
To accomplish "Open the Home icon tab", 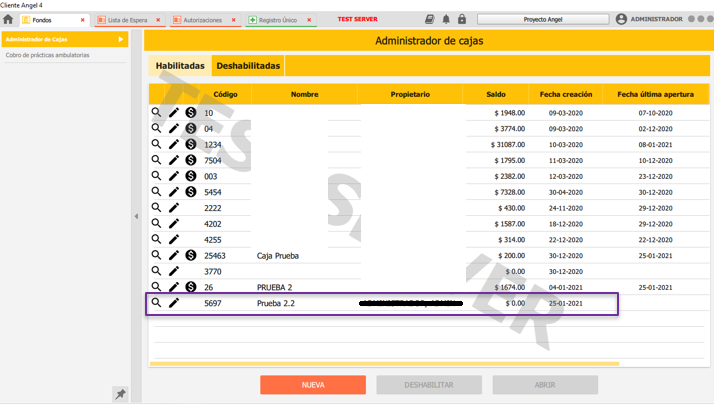I will click(x=8, y=19).
